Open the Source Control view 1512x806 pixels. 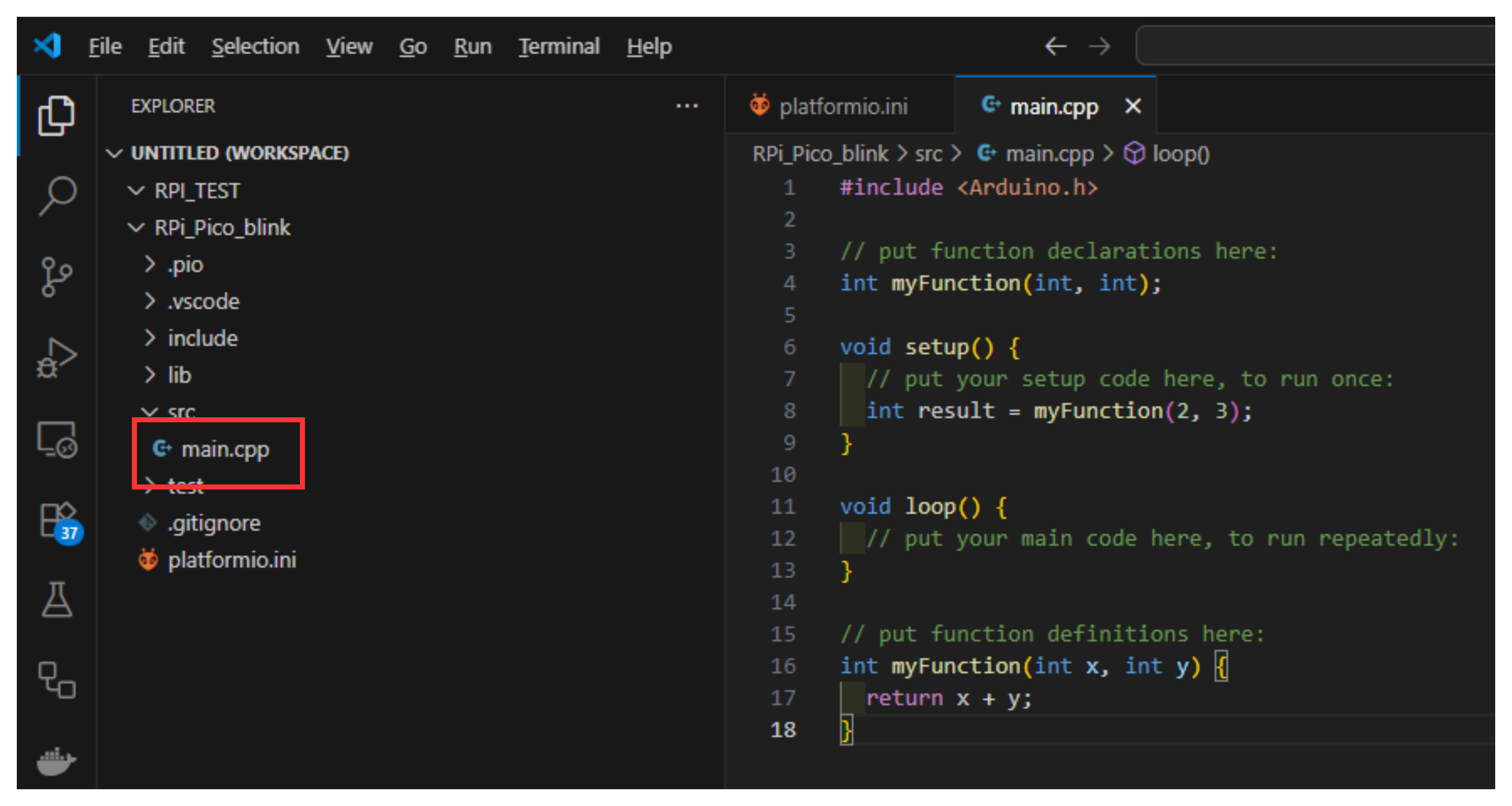coord(57,277)
